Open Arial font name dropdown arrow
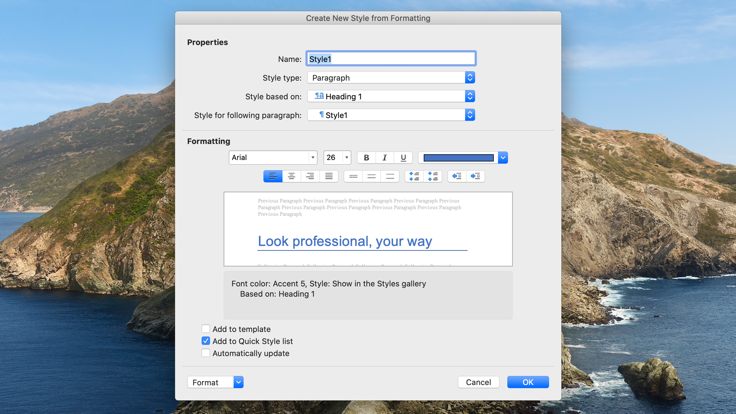 313,158
